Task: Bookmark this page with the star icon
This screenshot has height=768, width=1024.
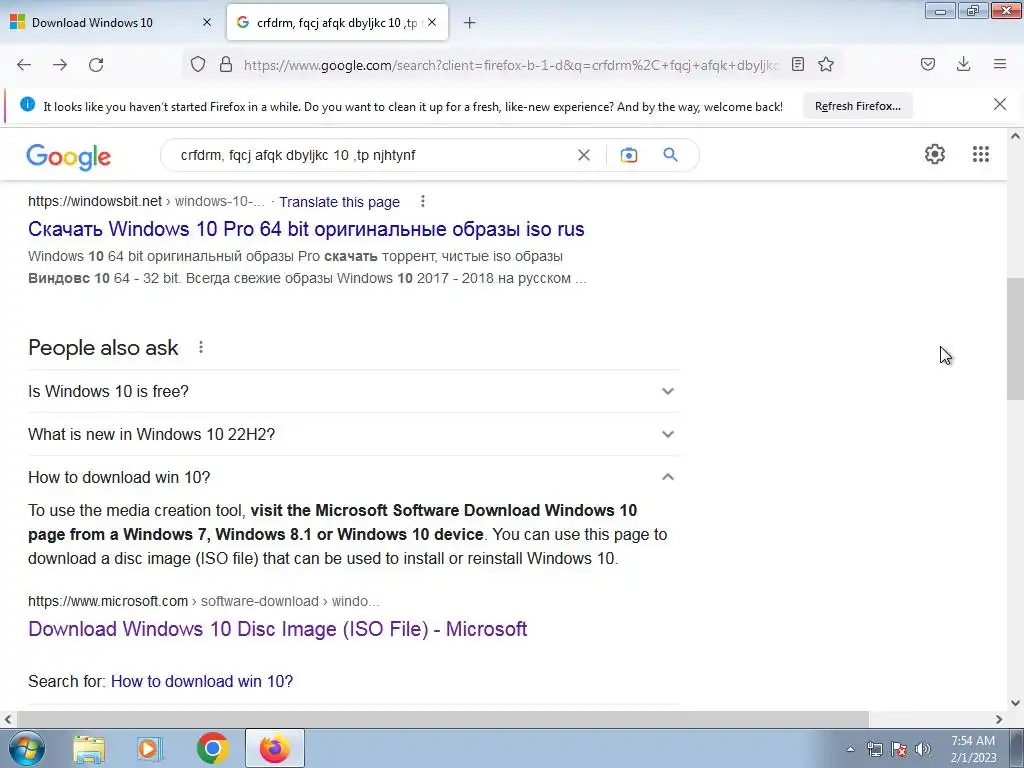Action: pos(826,64)
